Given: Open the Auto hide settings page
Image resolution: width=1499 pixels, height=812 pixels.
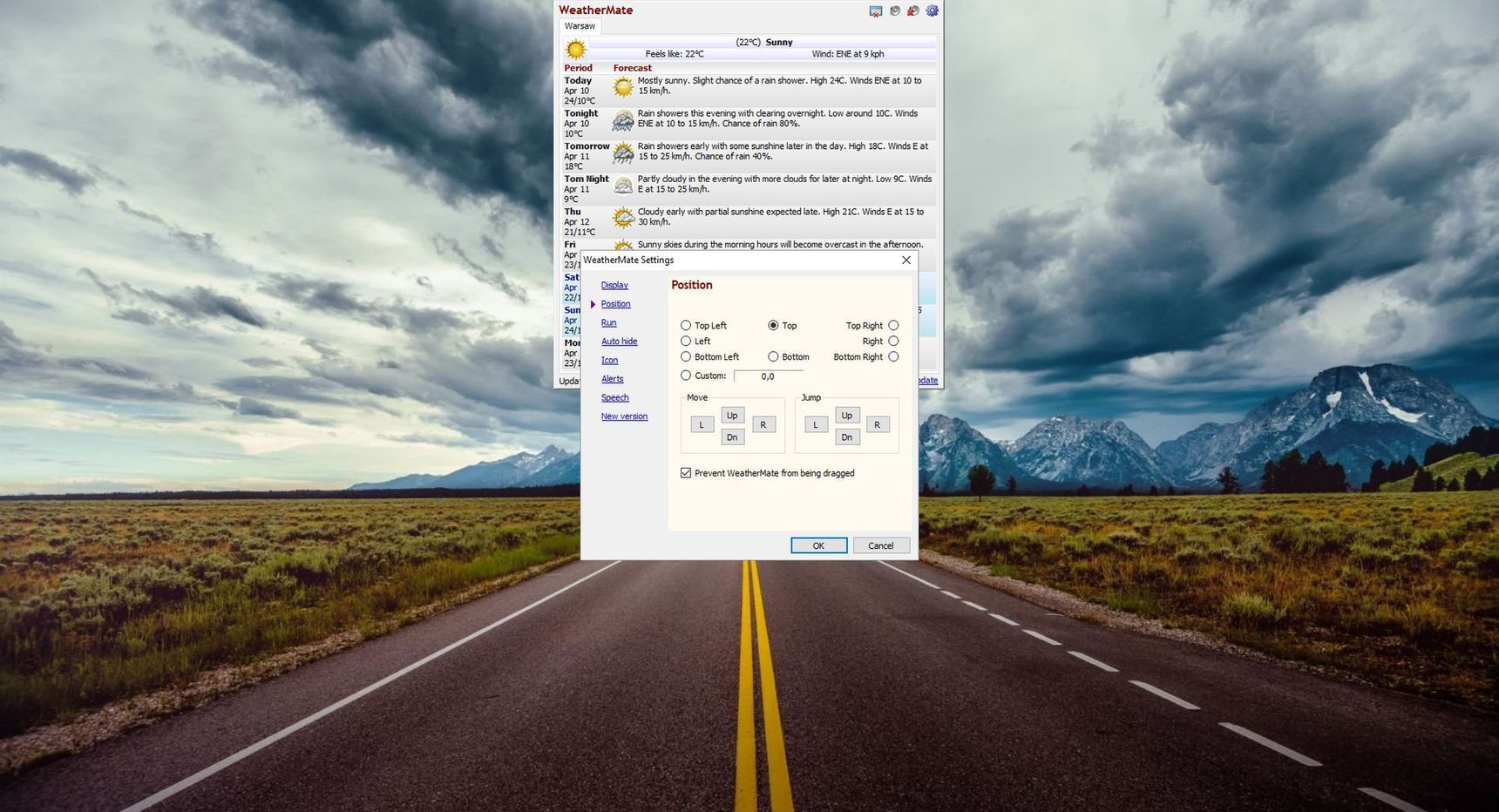Looking at the screenshot, I should pos(619,342).
